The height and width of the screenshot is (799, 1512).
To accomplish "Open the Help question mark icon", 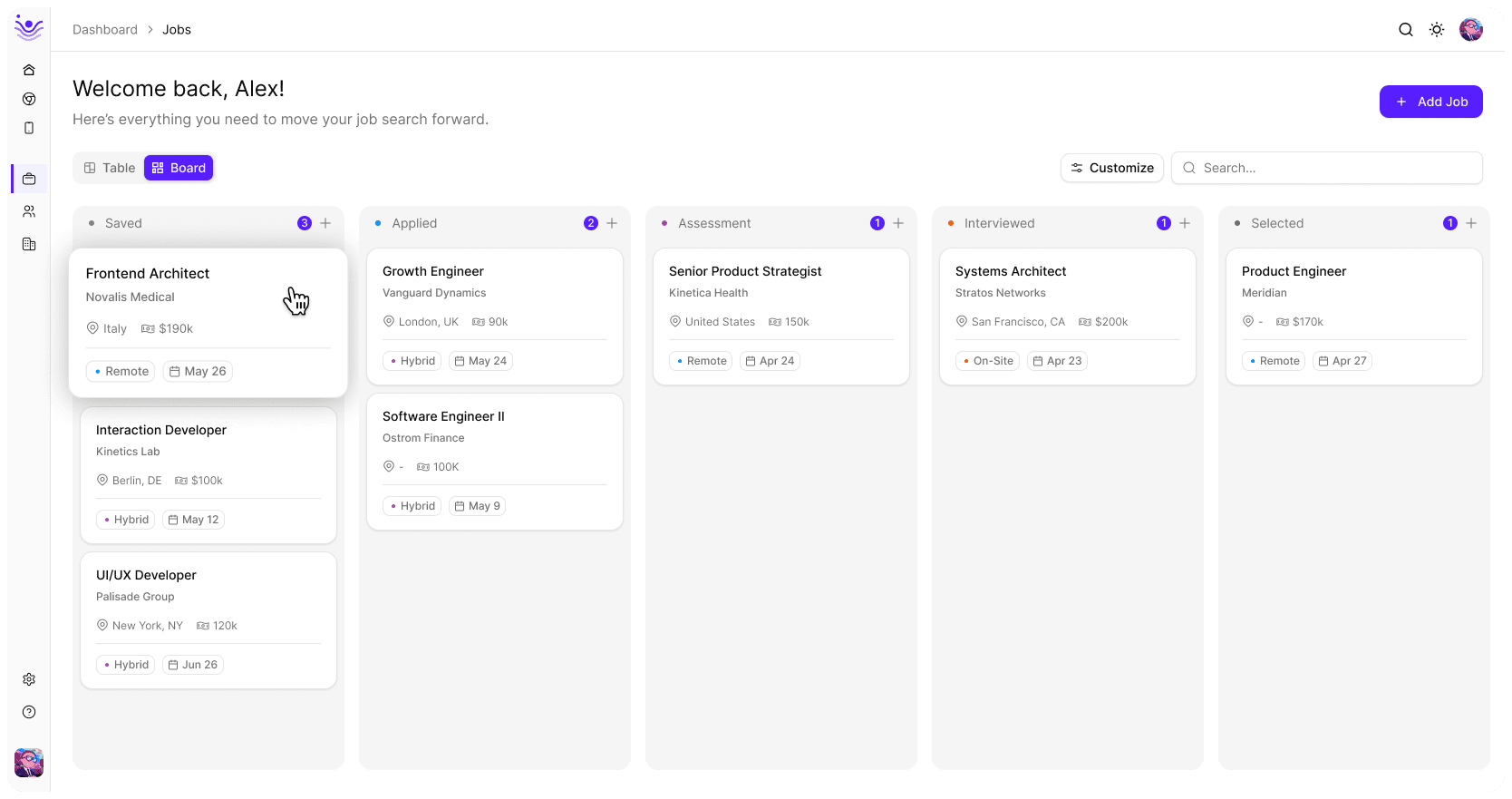I will pyautogui.click(x=29, y=712).
